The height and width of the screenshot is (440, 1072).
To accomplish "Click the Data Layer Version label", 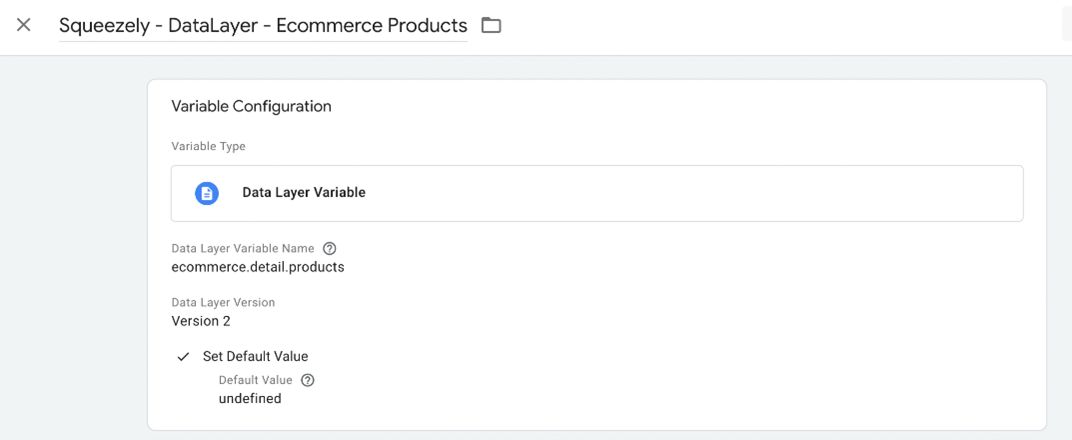I will coord(223,302).
